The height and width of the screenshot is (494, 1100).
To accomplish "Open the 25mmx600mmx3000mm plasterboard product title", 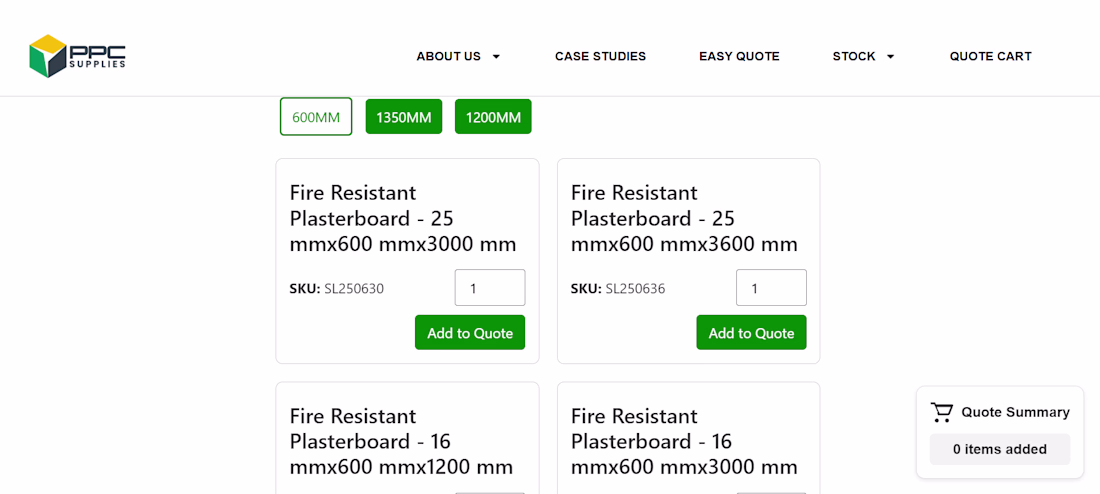I will pyautogui.click(x=403, y=218).
